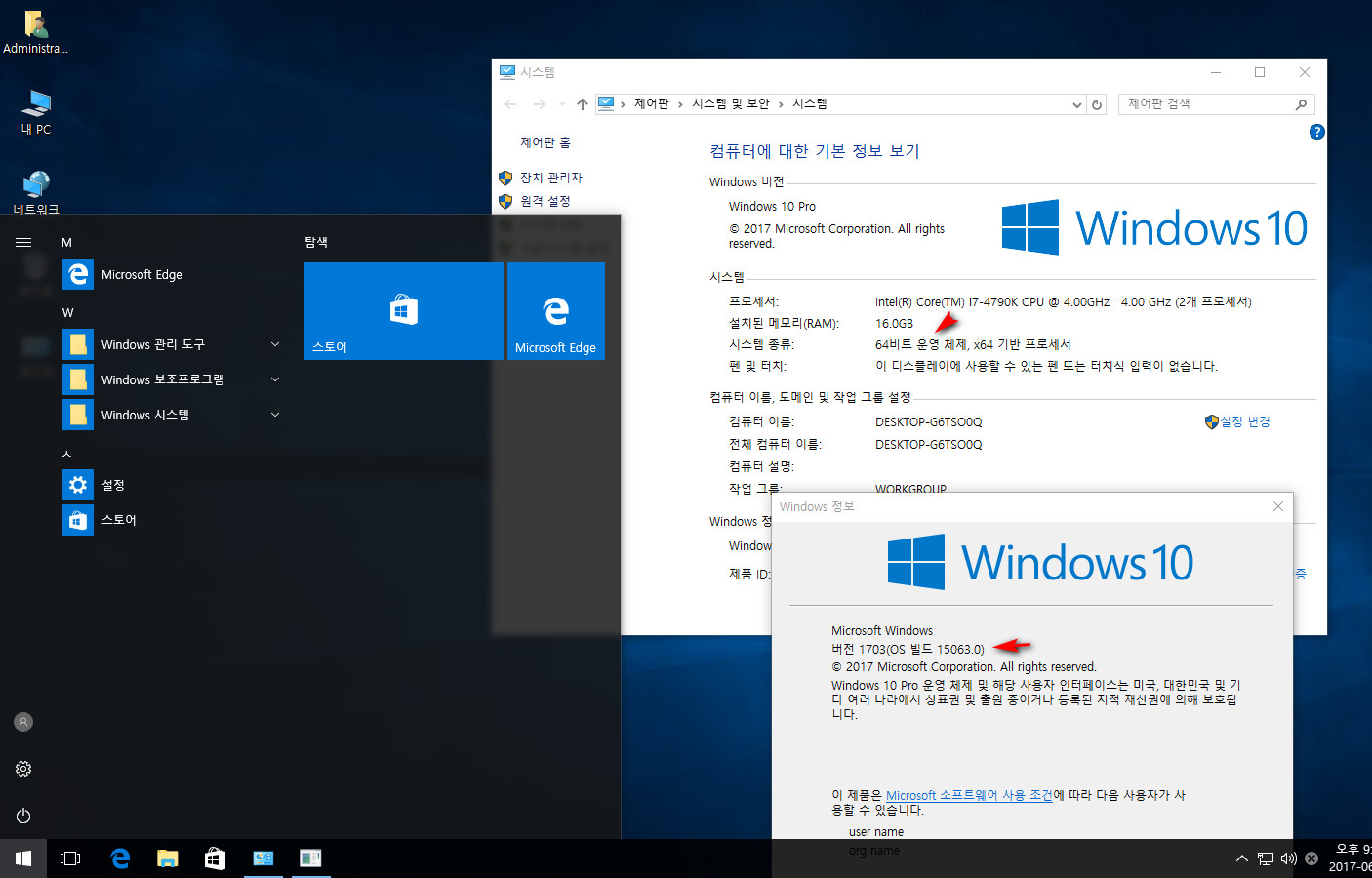Open 설정 from the app list
1372x878 pixels.
(176, 485)
